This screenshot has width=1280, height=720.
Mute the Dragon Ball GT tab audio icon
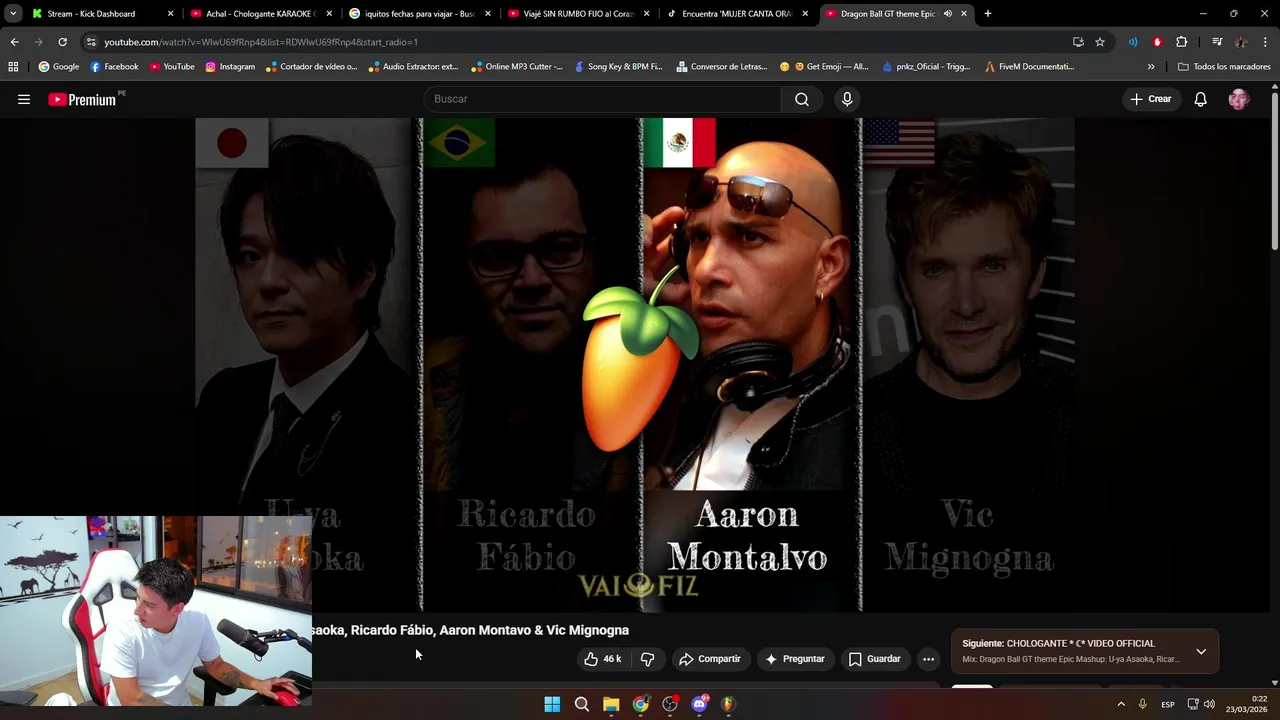[x=947, y=14]
